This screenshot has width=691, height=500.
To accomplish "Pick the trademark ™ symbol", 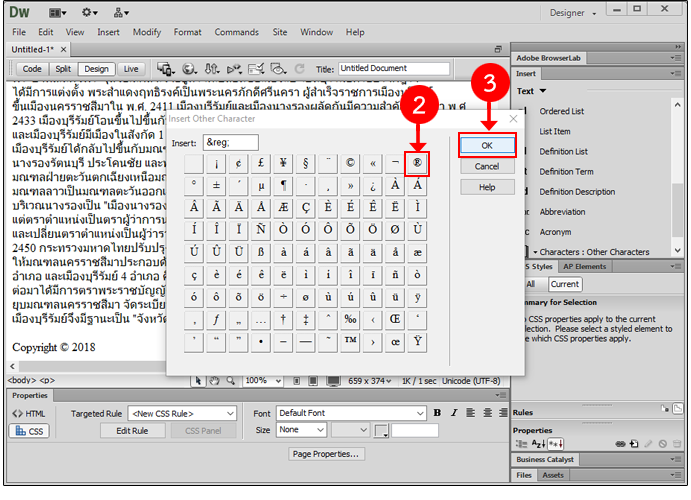I will (x=349, y=340).
